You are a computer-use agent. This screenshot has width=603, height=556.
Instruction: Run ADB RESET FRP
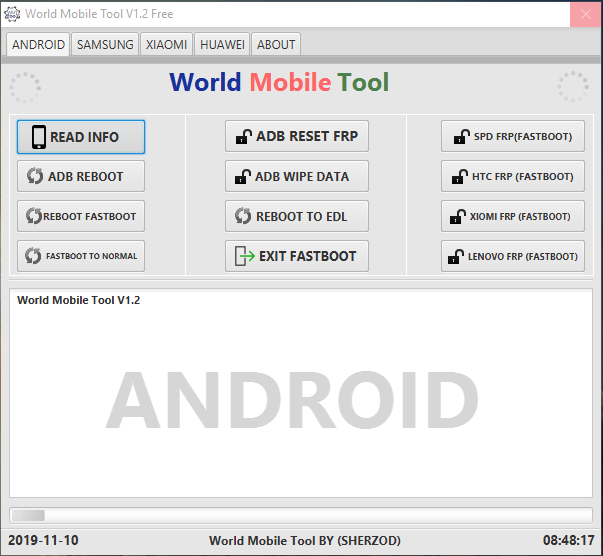pos(297,136)
